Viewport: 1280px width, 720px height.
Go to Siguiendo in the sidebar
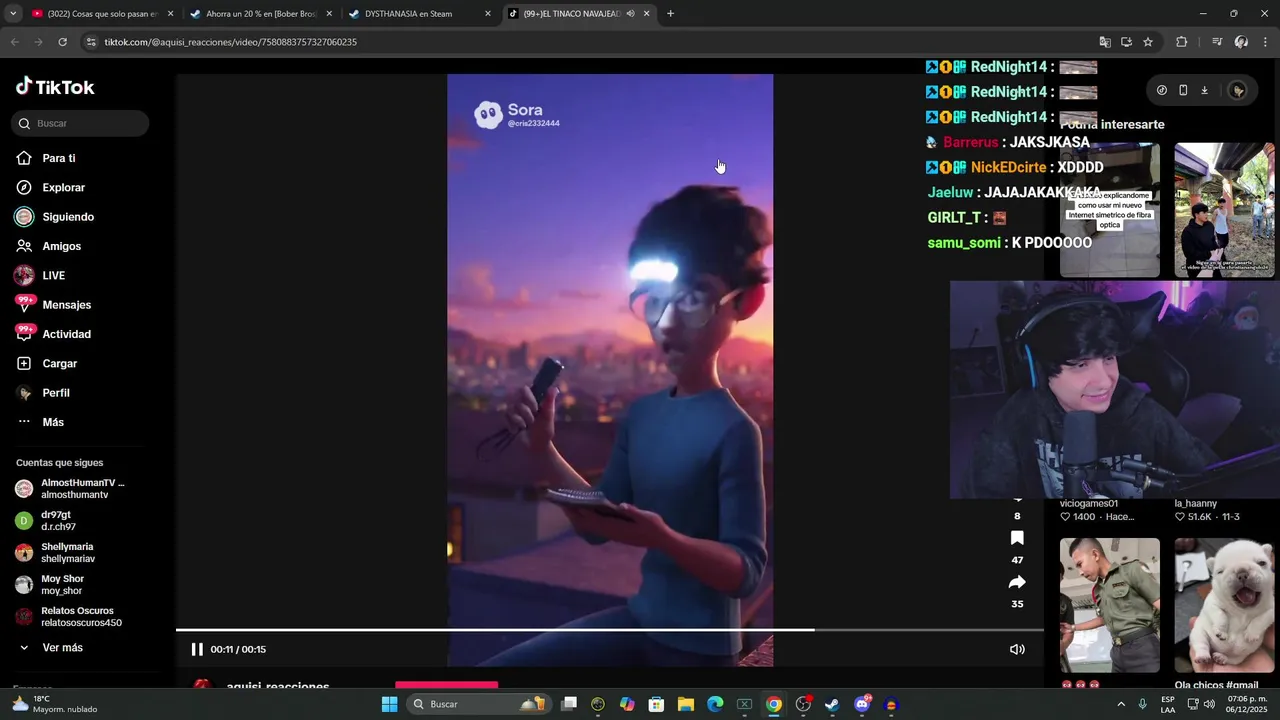pos(54,217)
